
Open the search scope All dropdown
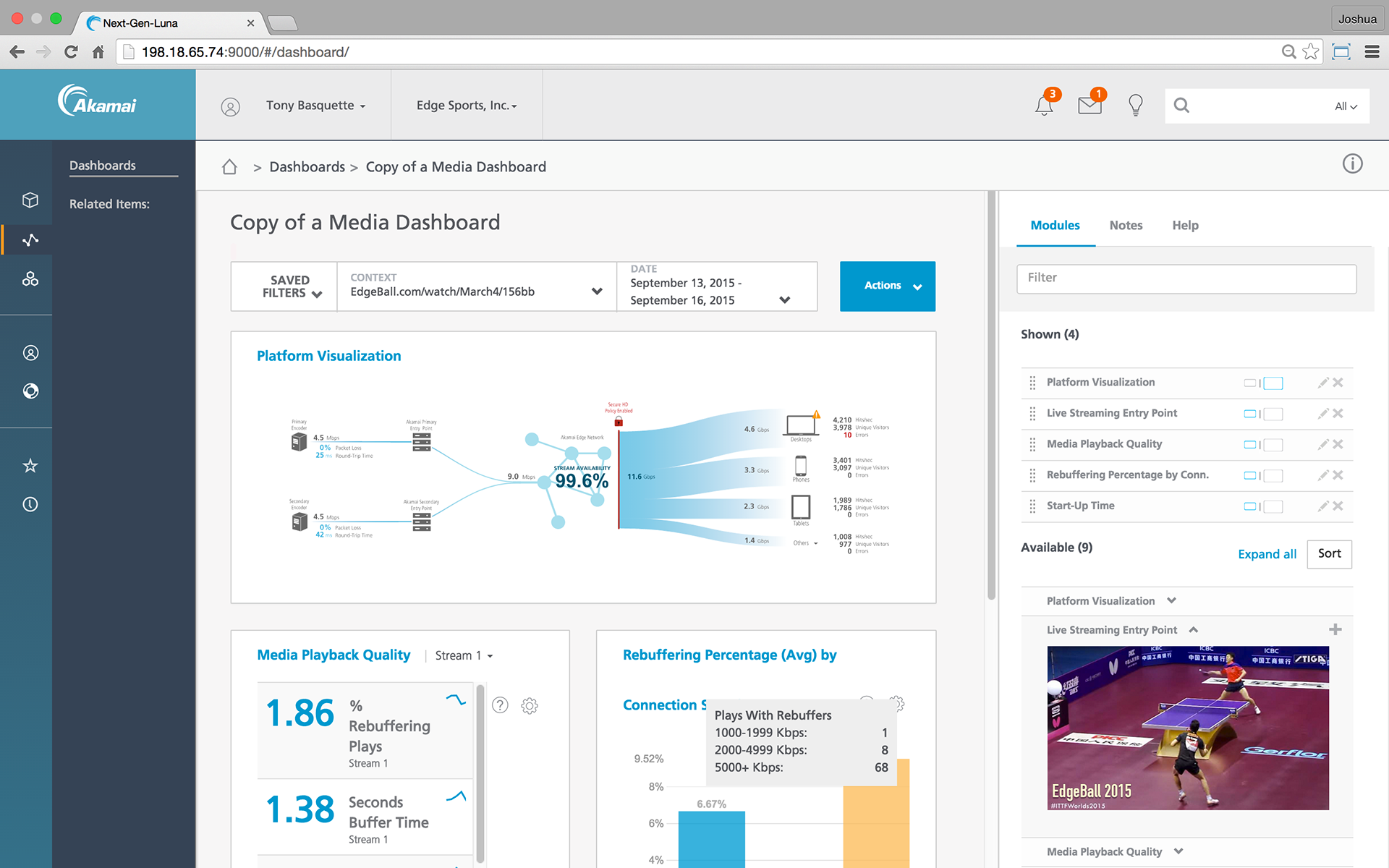[1346, 106]
